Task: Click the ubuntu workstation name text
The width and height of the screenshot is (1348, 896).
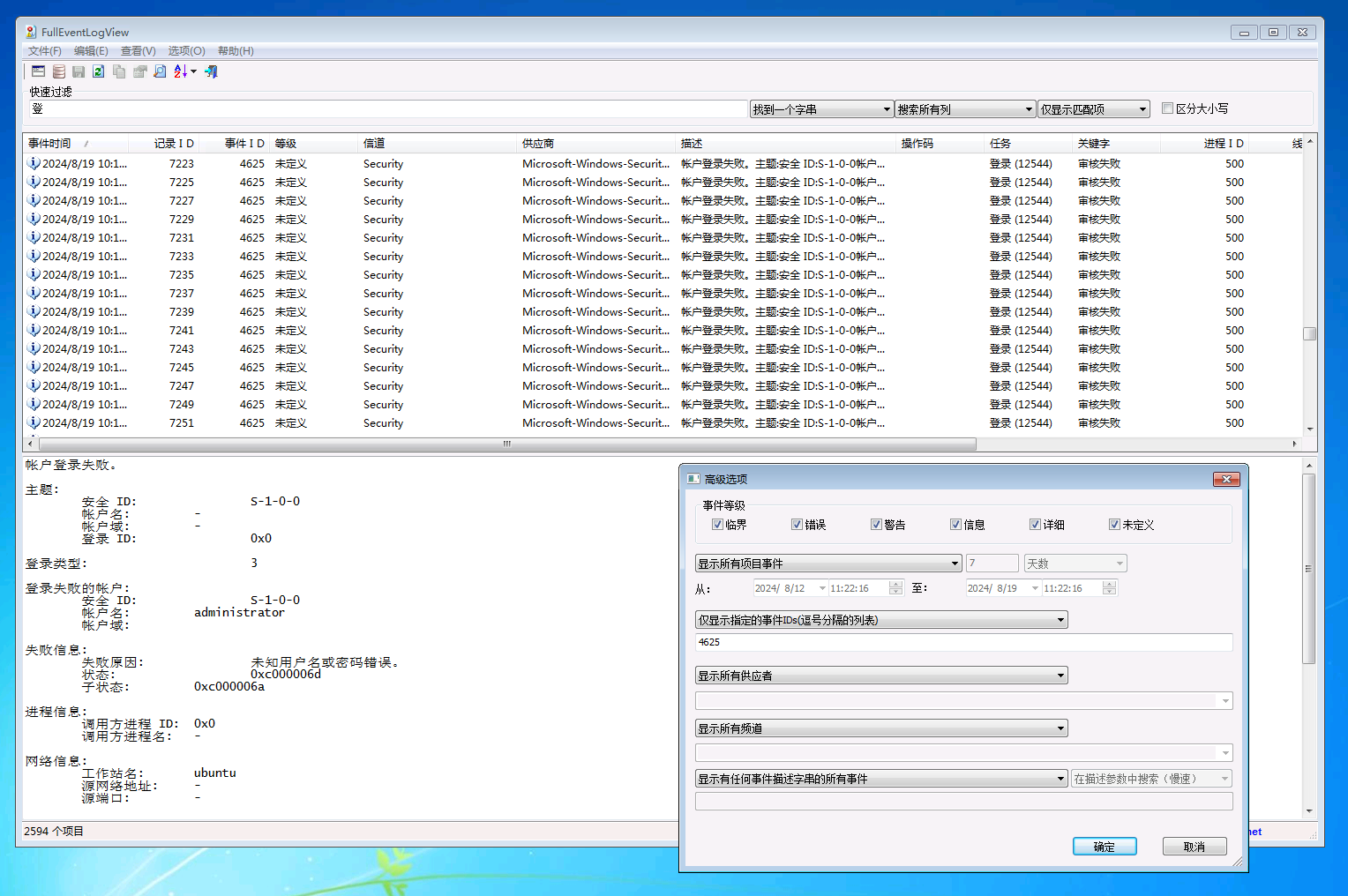Action: (215, 773)
